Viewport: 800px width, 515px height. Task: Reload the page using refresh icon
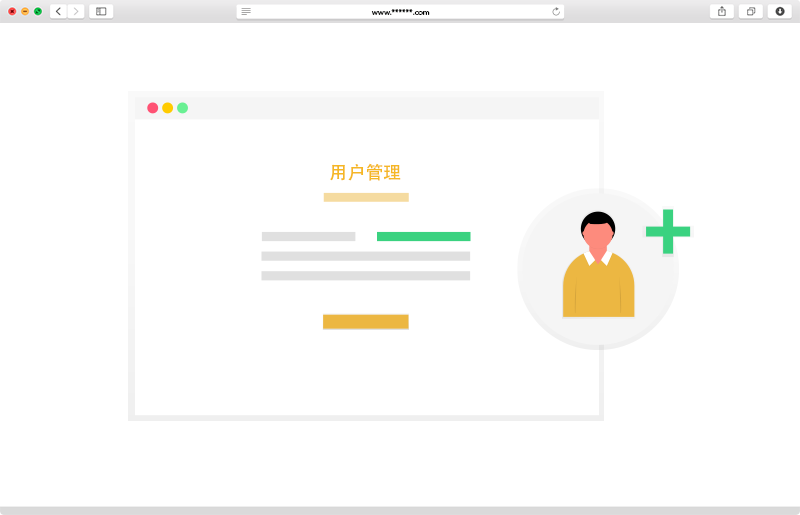click(x=556, y=11)
